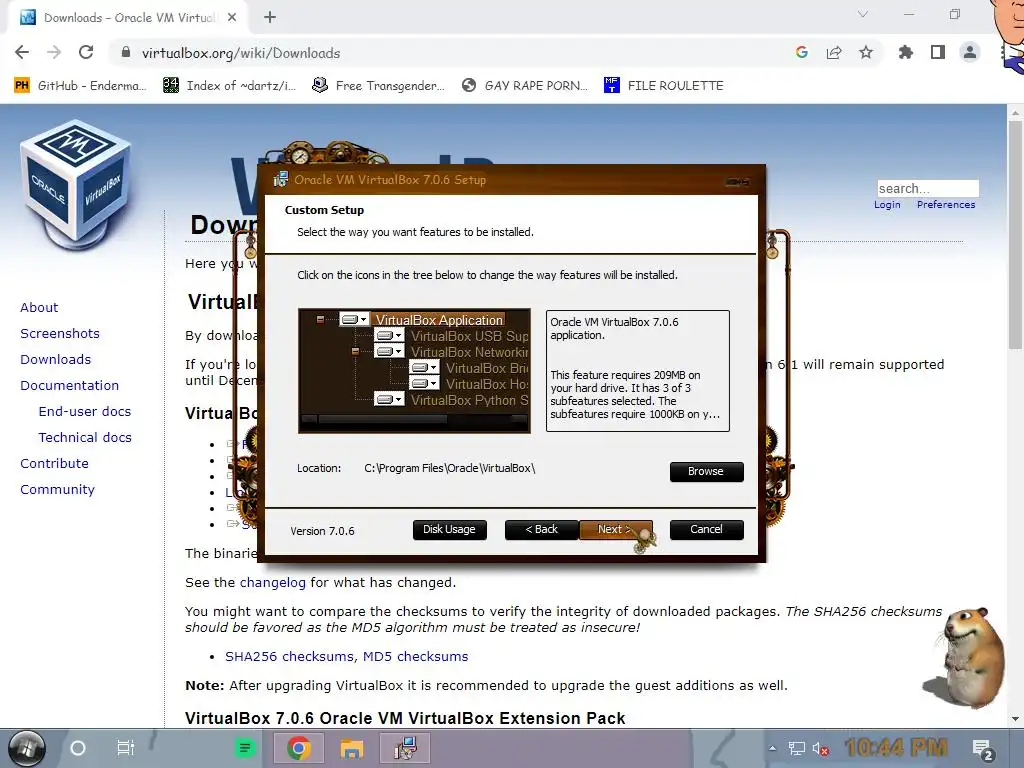This screenshot has height=768, width=1024.
Task: Switch to the VirtualBox installer taskbar icon
Action: coord(406,748)
